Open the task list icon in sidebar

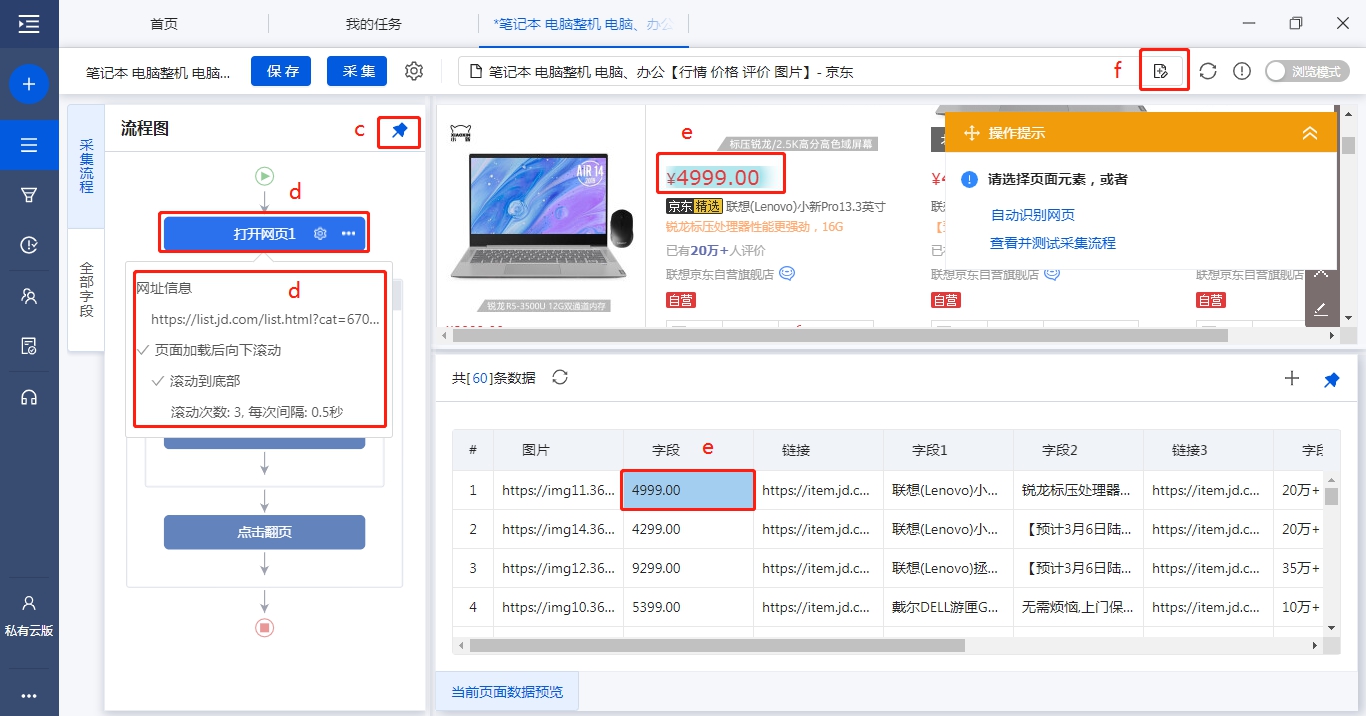(29, 145)
